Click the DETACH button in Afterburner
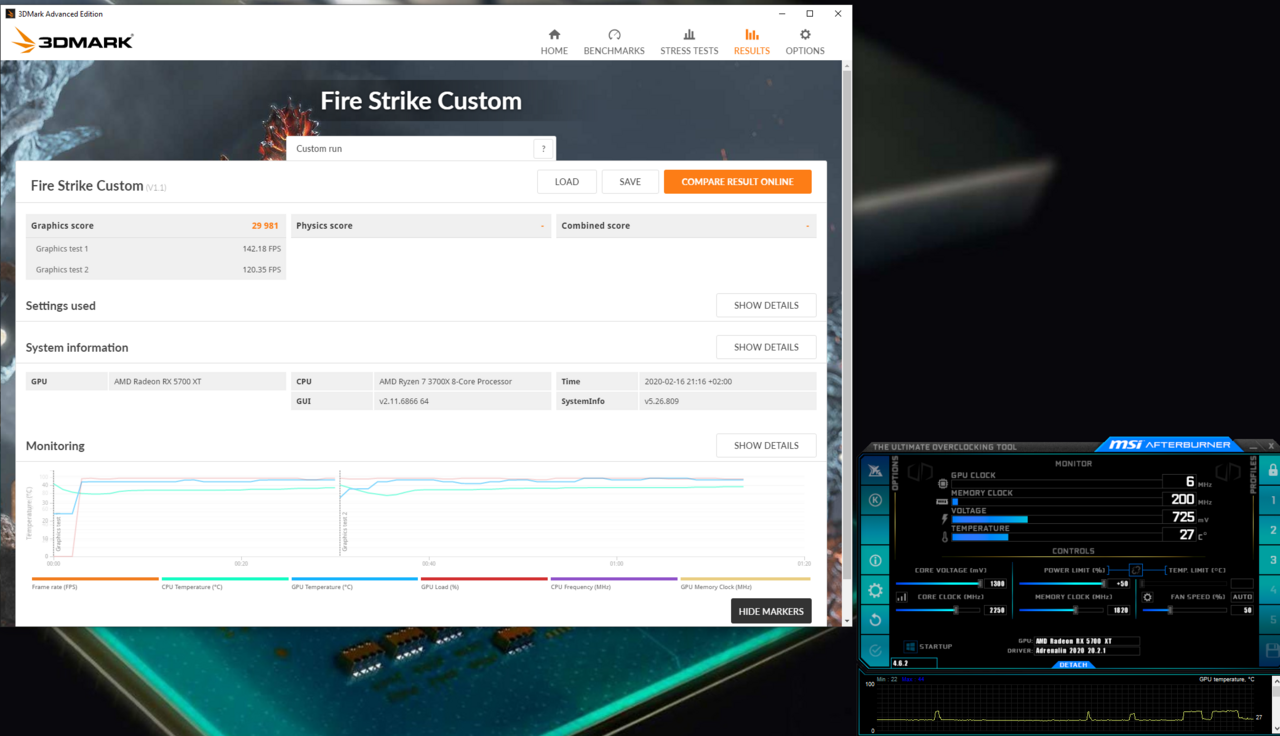The image size is (1280, 736). coord(1073,665)
